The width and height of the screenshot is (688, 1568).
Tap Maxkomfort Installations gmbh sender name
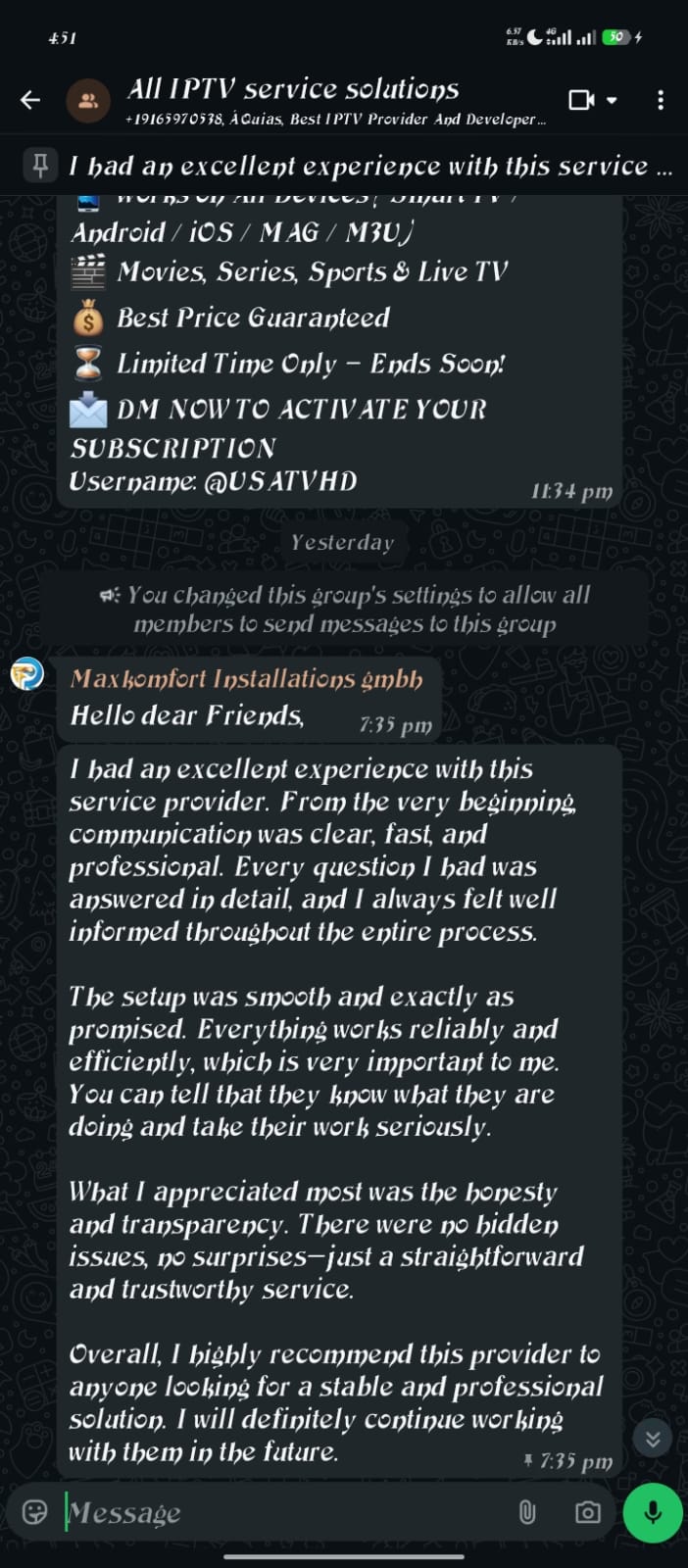coord(245,678)
